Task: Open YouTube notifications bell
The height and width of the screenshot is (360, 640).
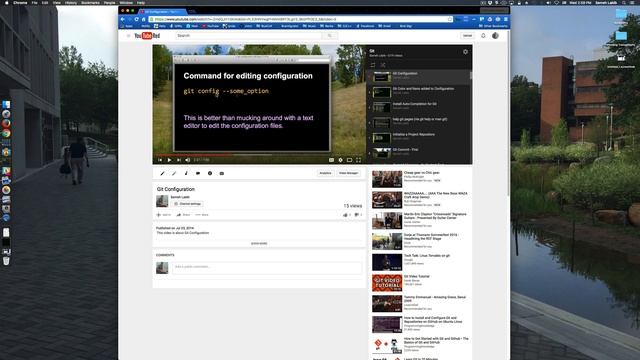Action: [x=483, y=36]
